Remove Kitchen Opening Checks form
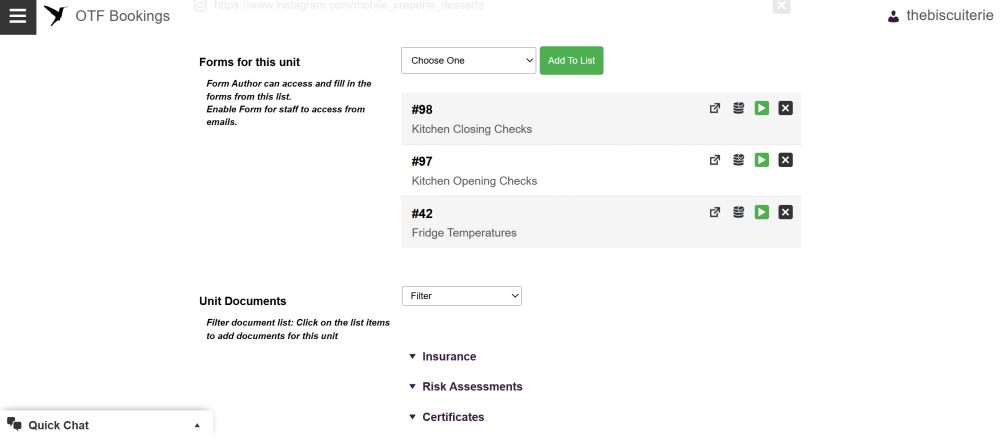The width and height of the screenshot is (1000, 440). (786, 160)
